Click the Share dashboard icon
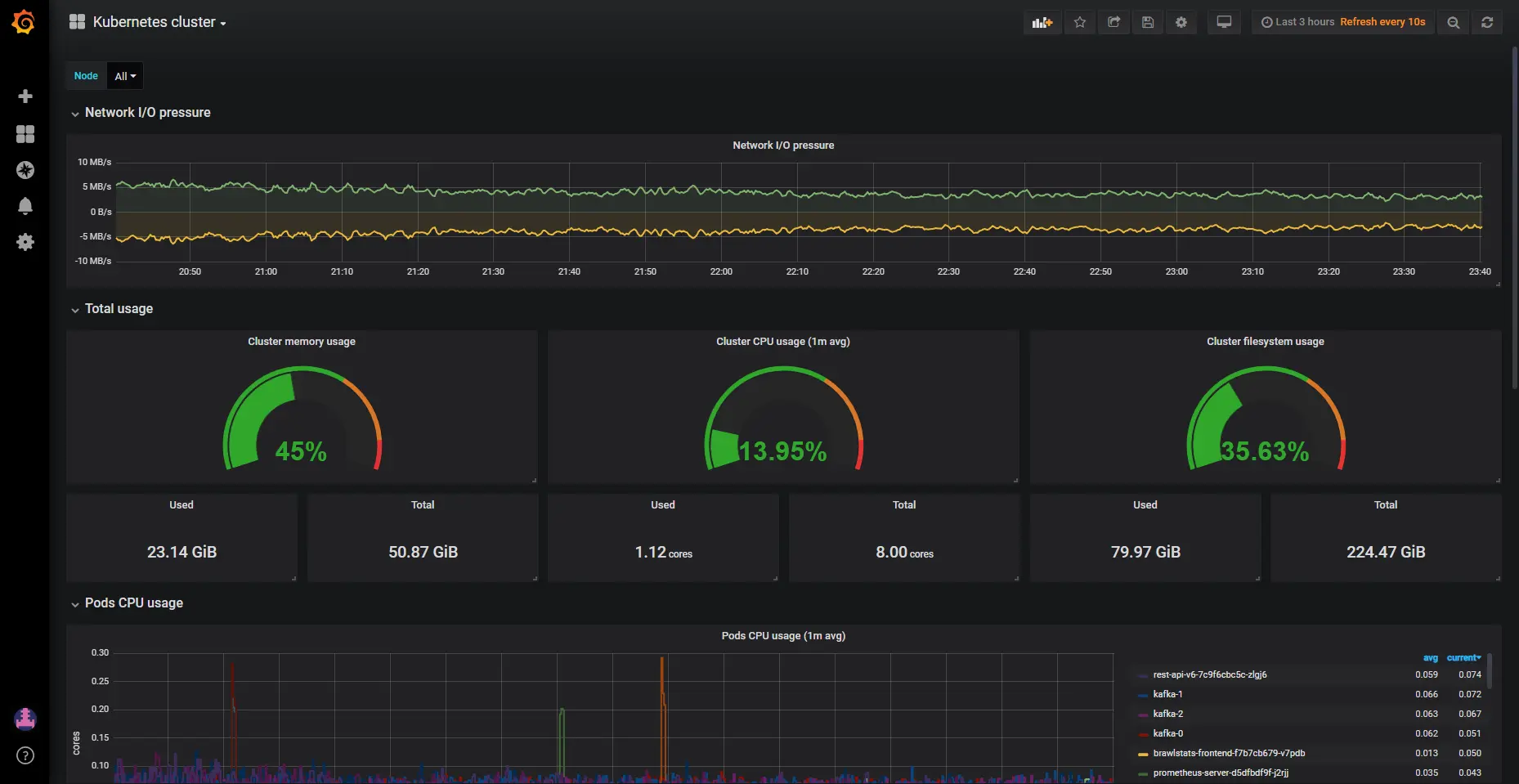1519x784 pixels. (1113, 22)
